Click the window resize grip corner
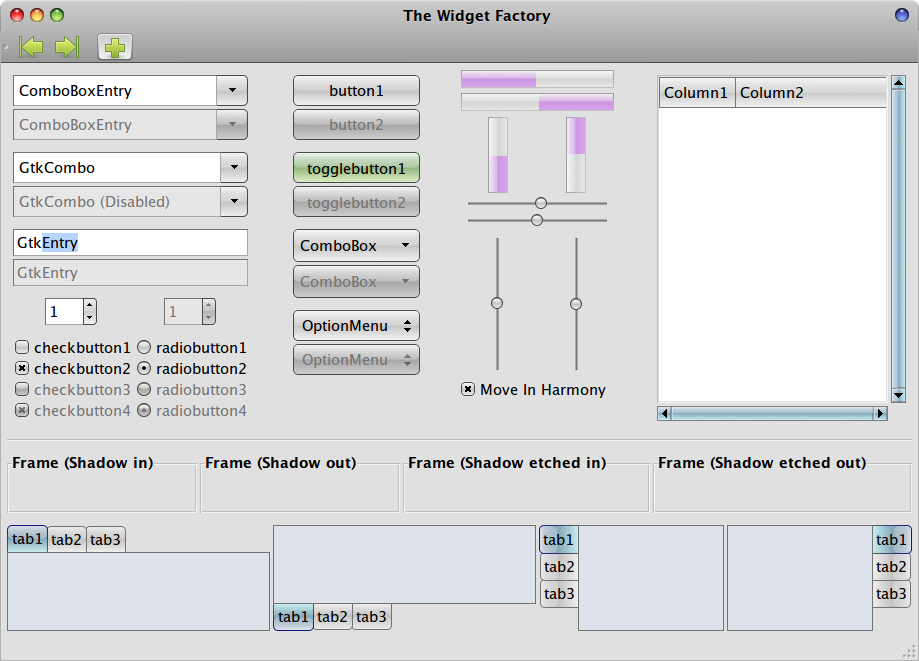The height and width of the screenshot is (661, 919). [x=910, y=652]
